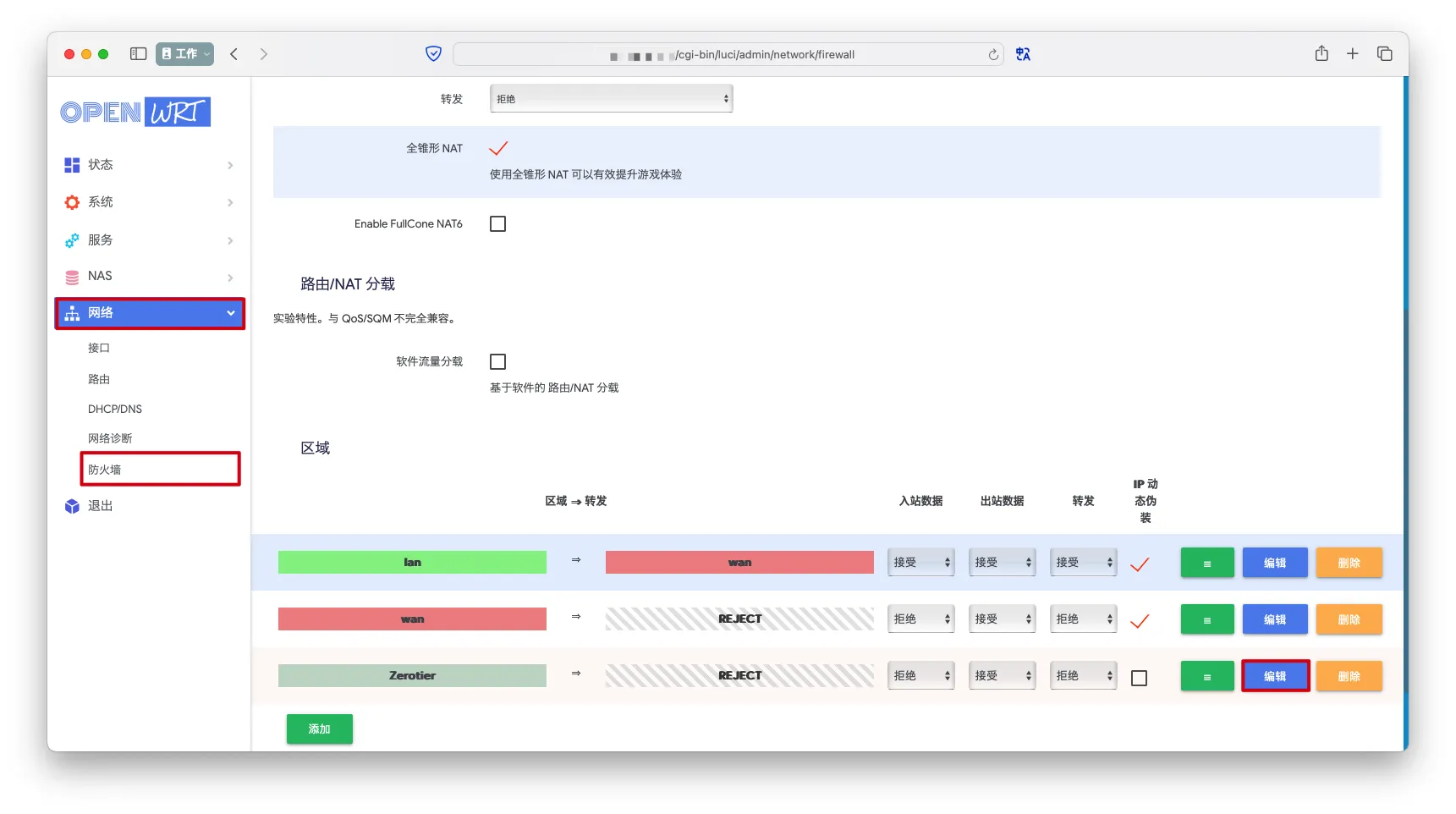This screenshot has height=814, width=1456.
Task: Click the green Add zone button
Action: (319, 729)
